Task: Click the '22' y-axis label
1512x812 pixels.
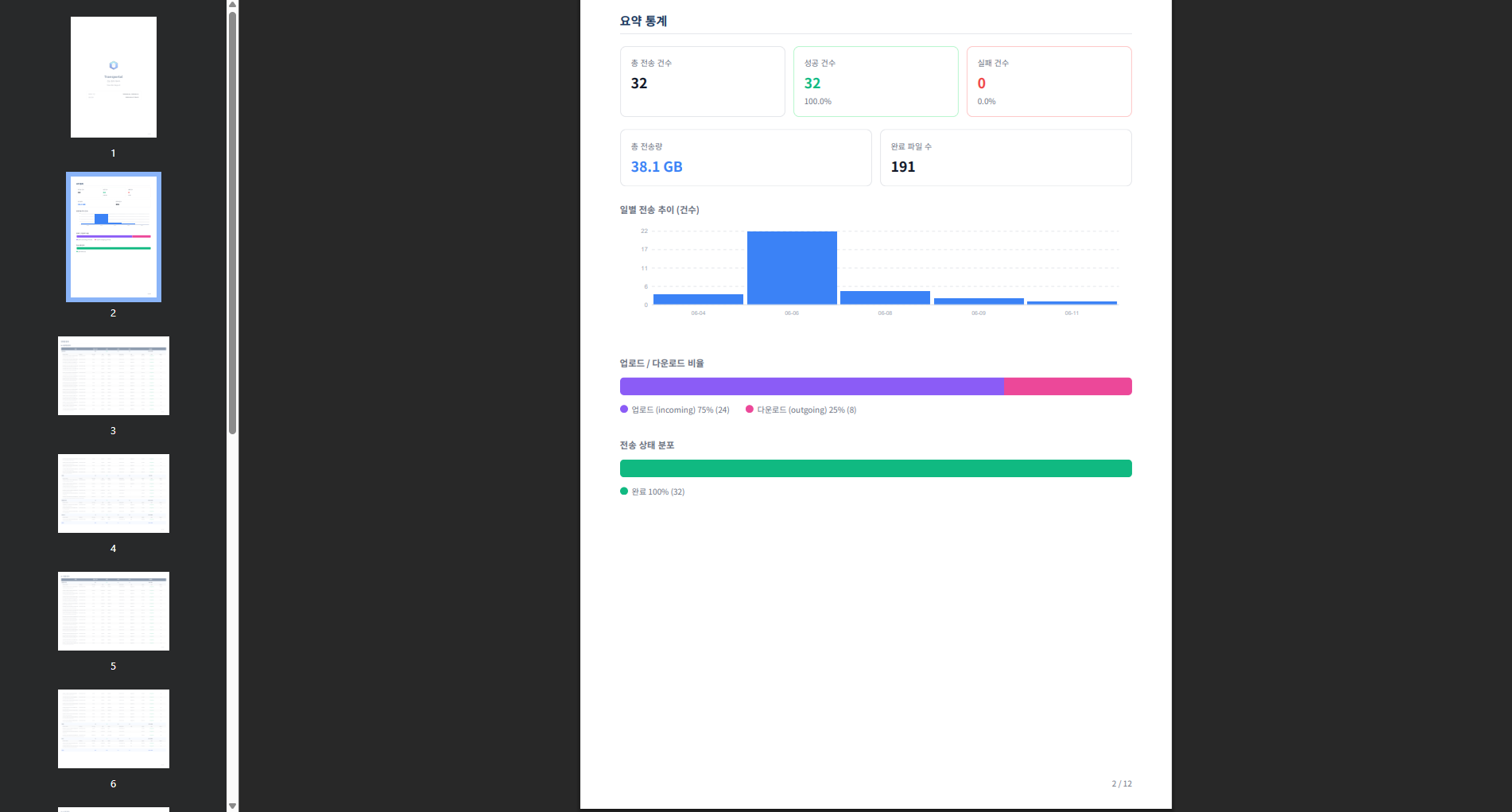Action: 644,231
